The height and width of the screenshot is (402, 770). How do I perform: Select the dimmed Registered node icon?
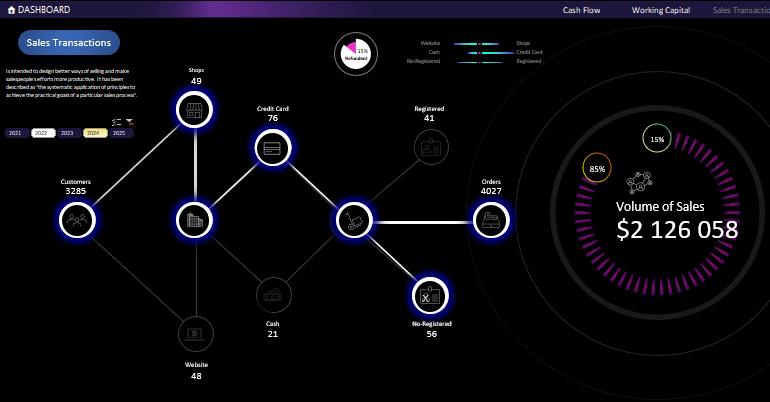432,147
